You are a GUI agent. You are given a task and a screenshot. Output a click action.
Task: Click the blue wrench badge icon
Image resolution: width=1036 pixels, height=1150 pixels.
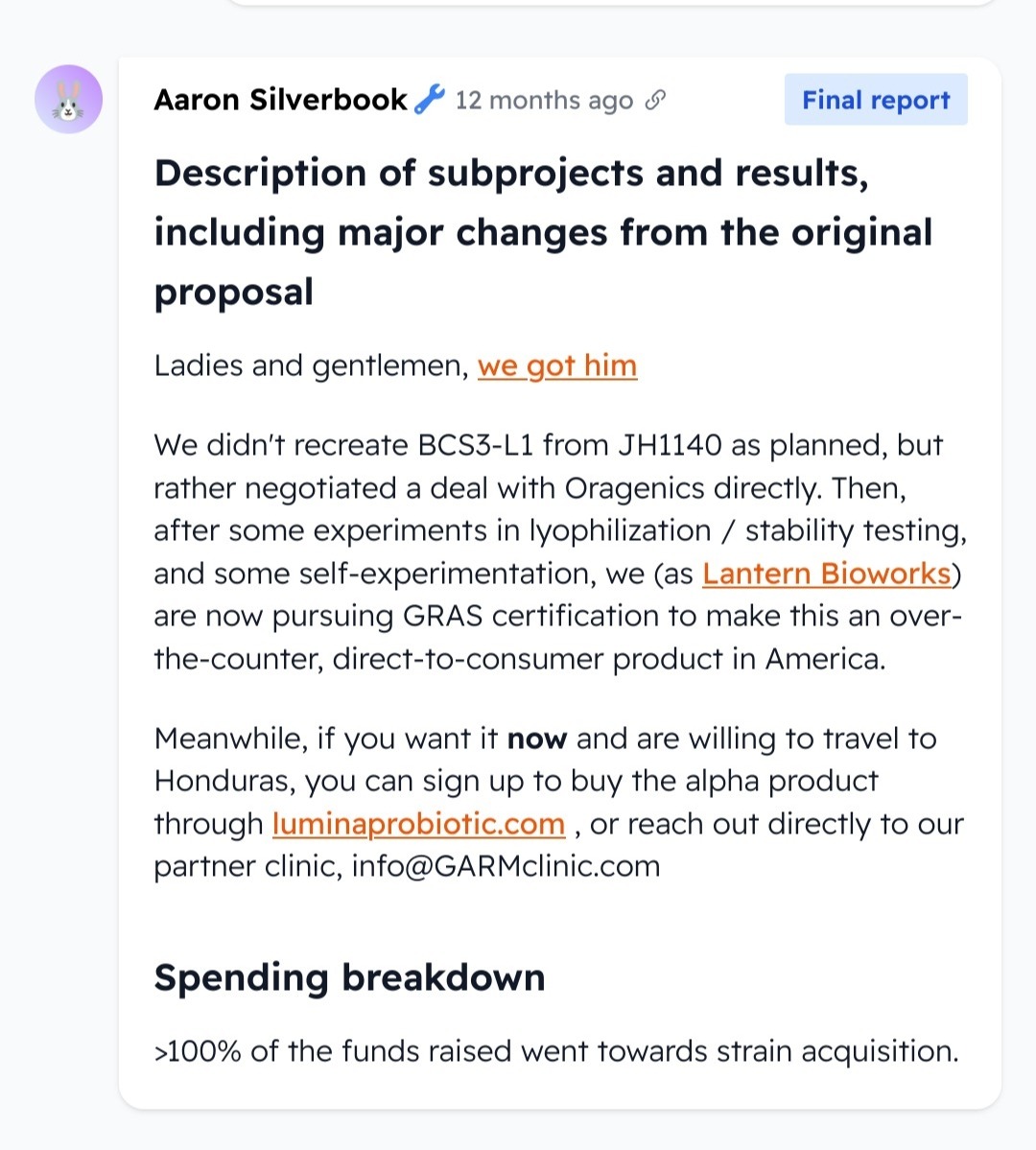(x=429, y=99)
